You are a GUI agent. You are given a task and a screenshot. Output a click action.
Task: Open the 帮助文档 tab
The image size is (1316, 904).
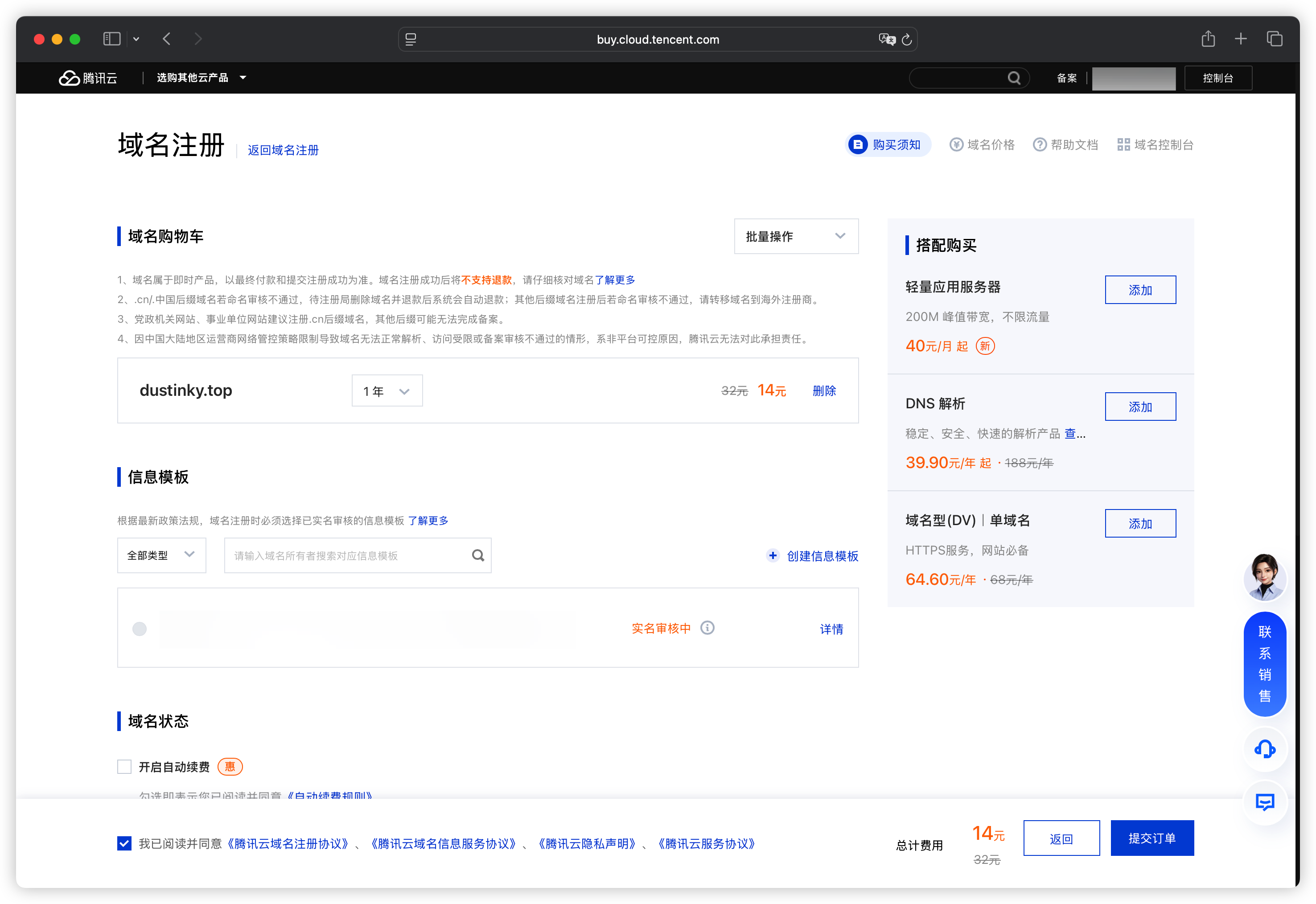pos(1065,145)
